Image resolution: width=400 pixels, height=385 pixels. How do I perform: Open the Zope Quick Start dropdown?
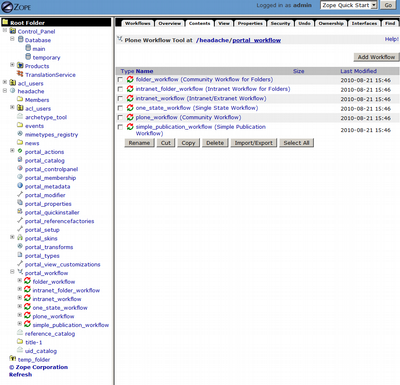(349, 5)
